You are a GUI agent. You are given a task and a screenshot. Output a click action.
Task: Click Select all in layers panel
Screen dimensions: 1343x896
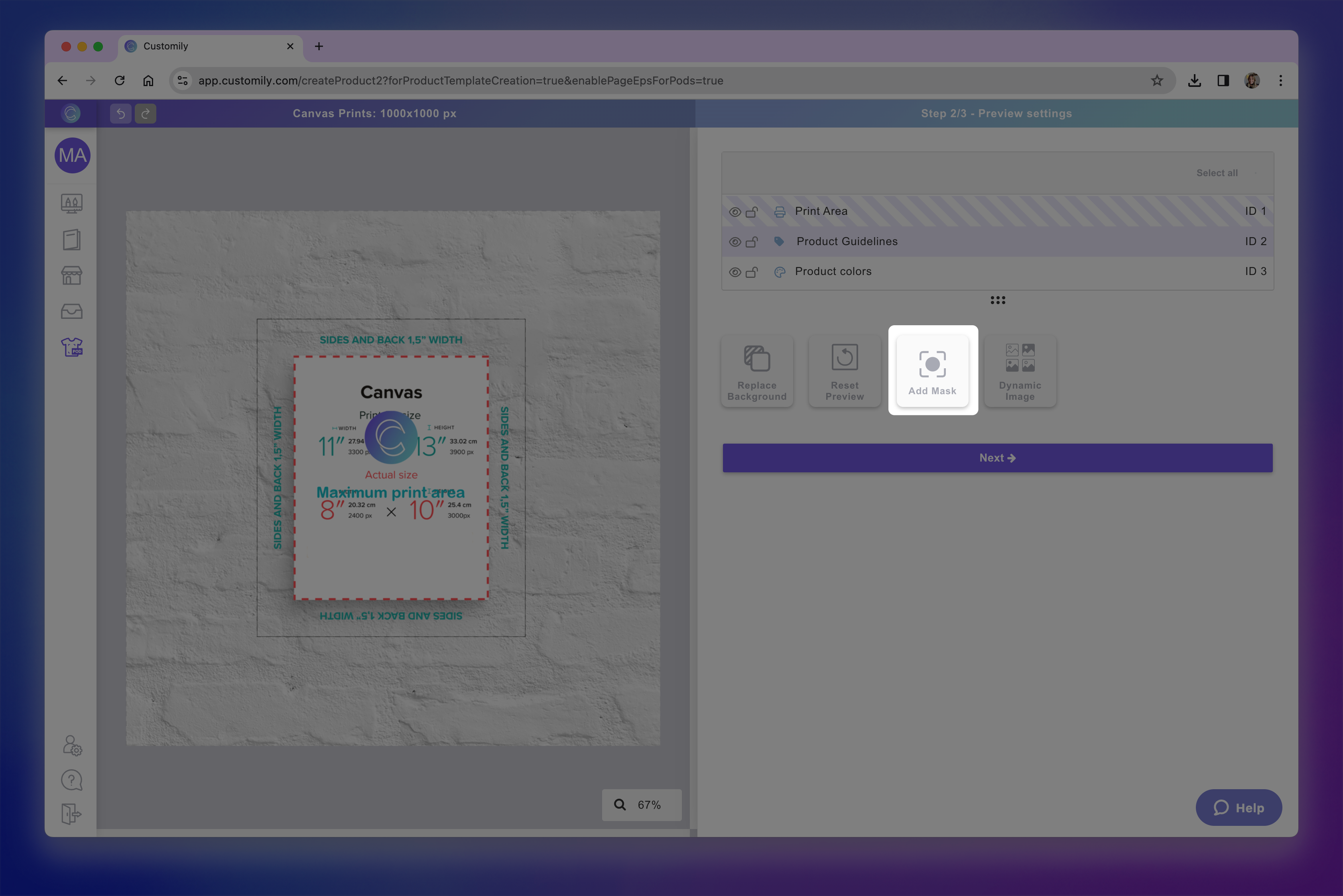click(1217, 173)
